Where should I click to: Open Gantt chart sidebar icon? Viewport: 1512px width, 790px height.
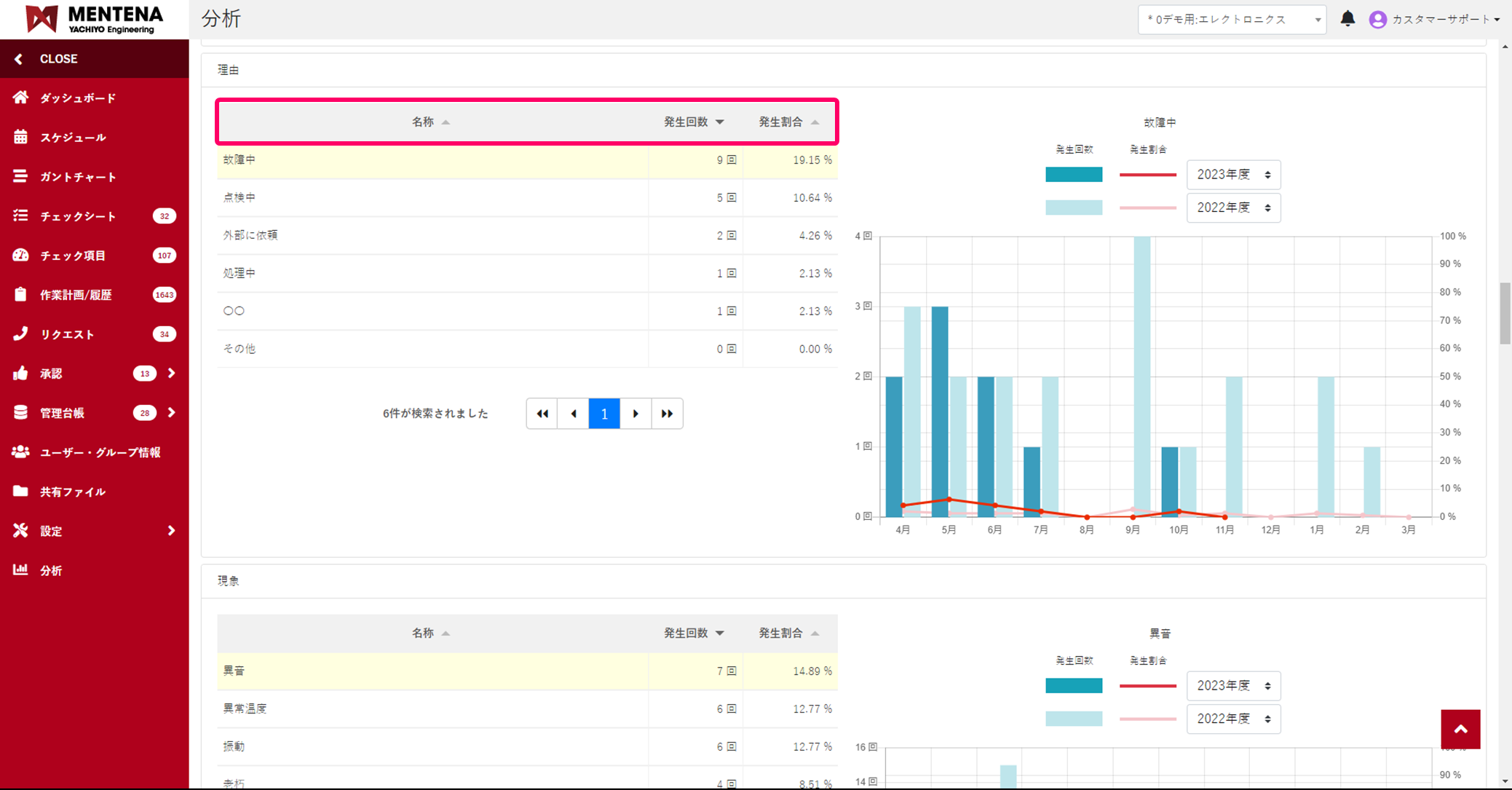20,176
